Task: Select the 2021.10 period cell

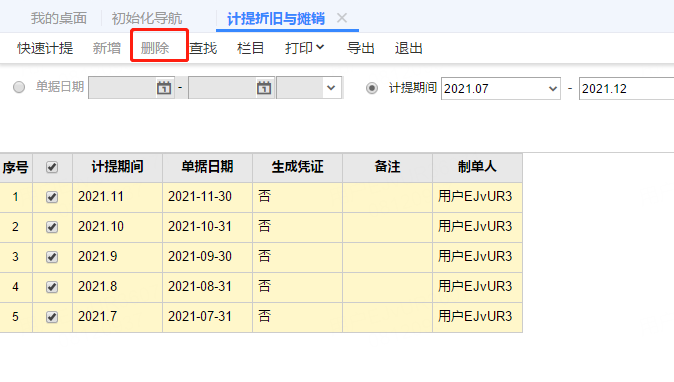Action: (x=117, y=227)
